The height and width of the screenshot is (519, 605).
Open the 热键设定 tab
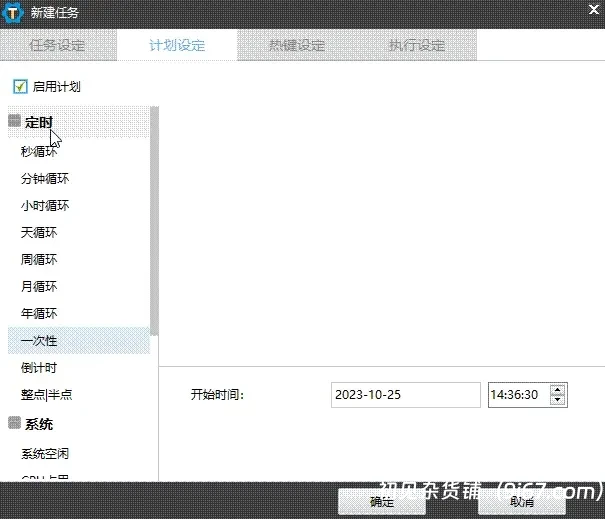click(x=297, y=45)
